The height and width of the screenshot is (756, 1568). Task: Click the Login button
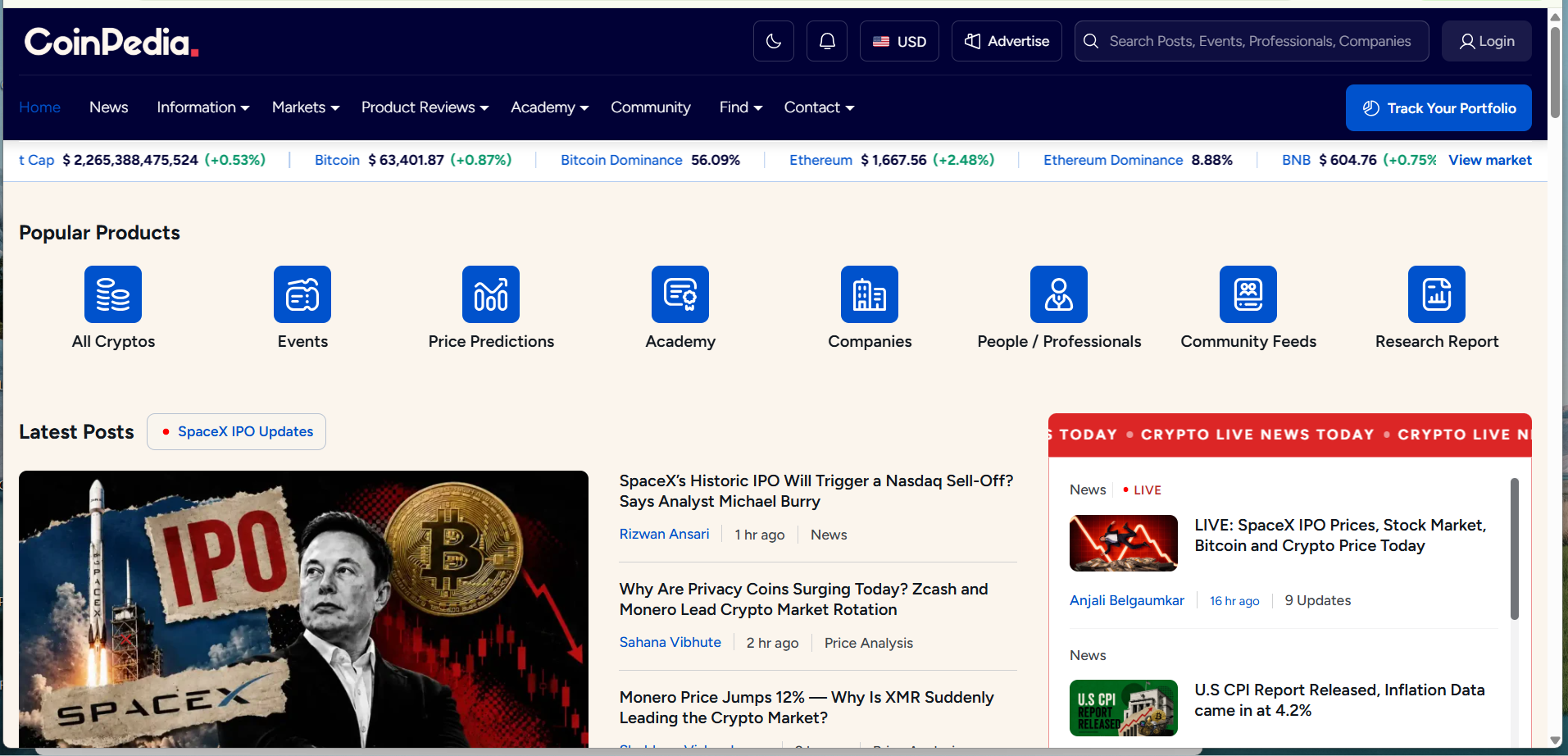click(x=1486, y=41)
